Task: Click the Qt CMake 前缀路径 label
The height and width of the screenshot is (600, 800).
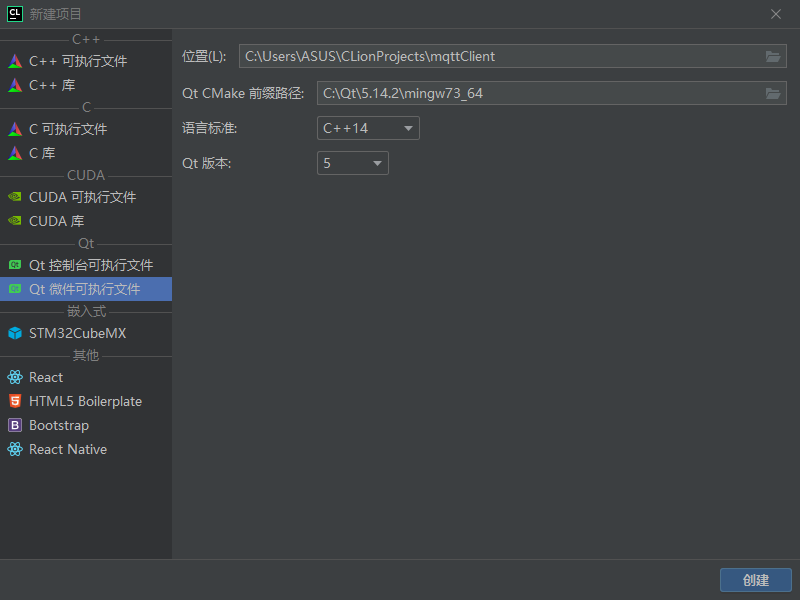Action: tap(243, 93)
